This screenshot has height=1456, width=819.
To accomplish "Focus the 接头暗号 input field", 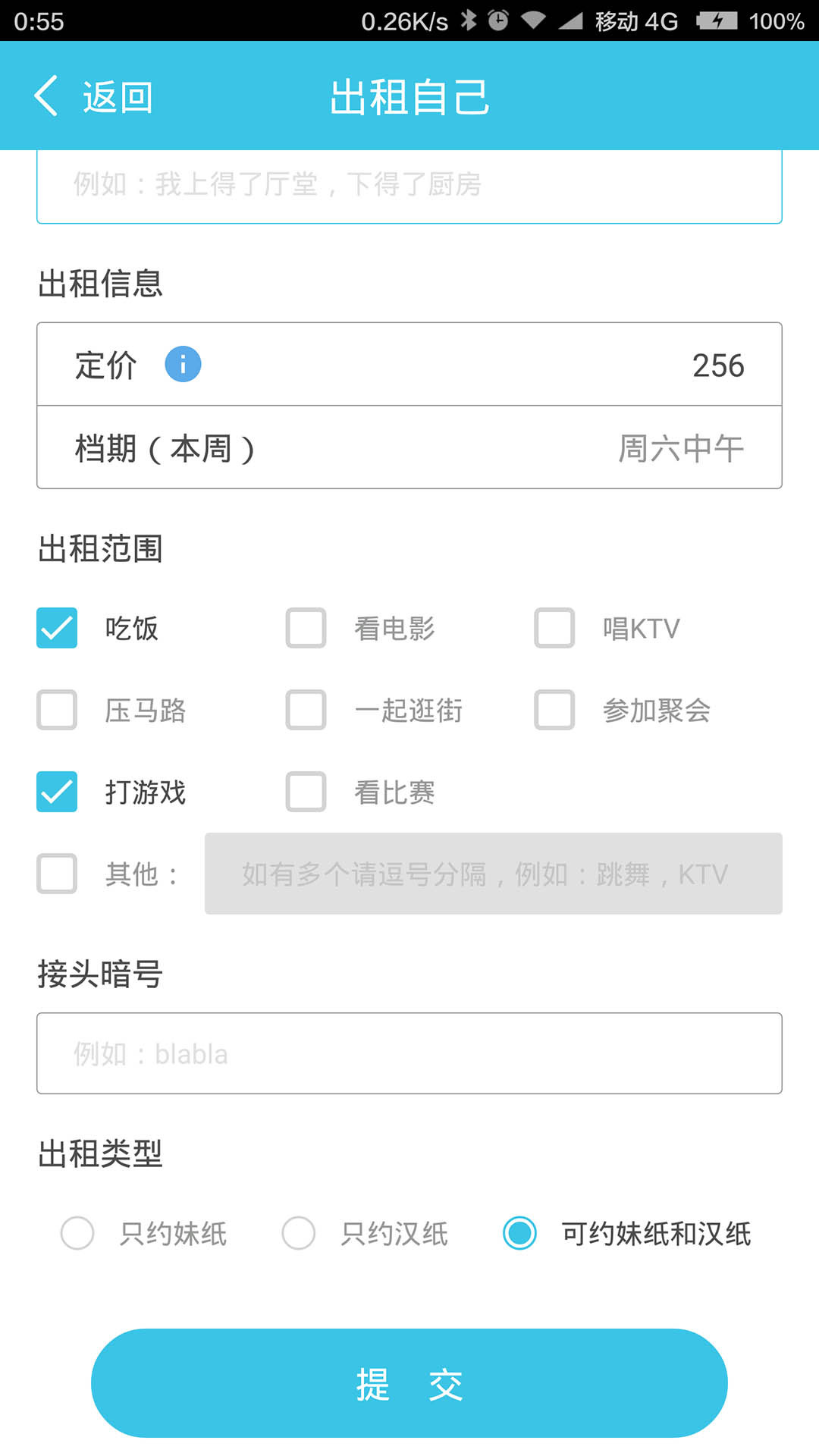I will 409,1053.
